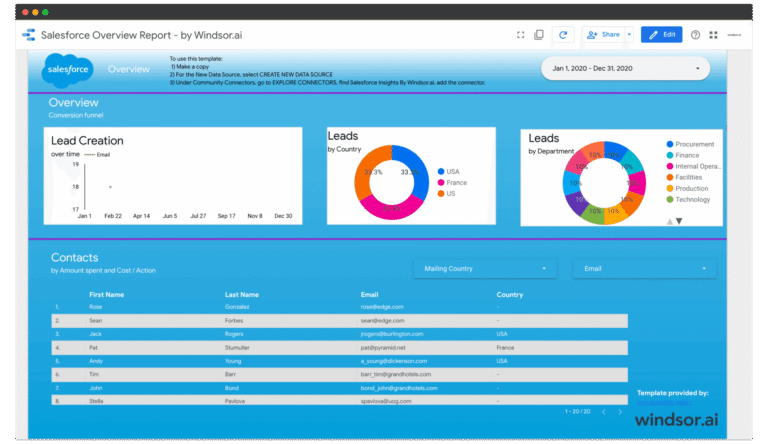The height and width of the screenshot is (444, 768).
Task: Open the date range dropdown
Action: 625,69
